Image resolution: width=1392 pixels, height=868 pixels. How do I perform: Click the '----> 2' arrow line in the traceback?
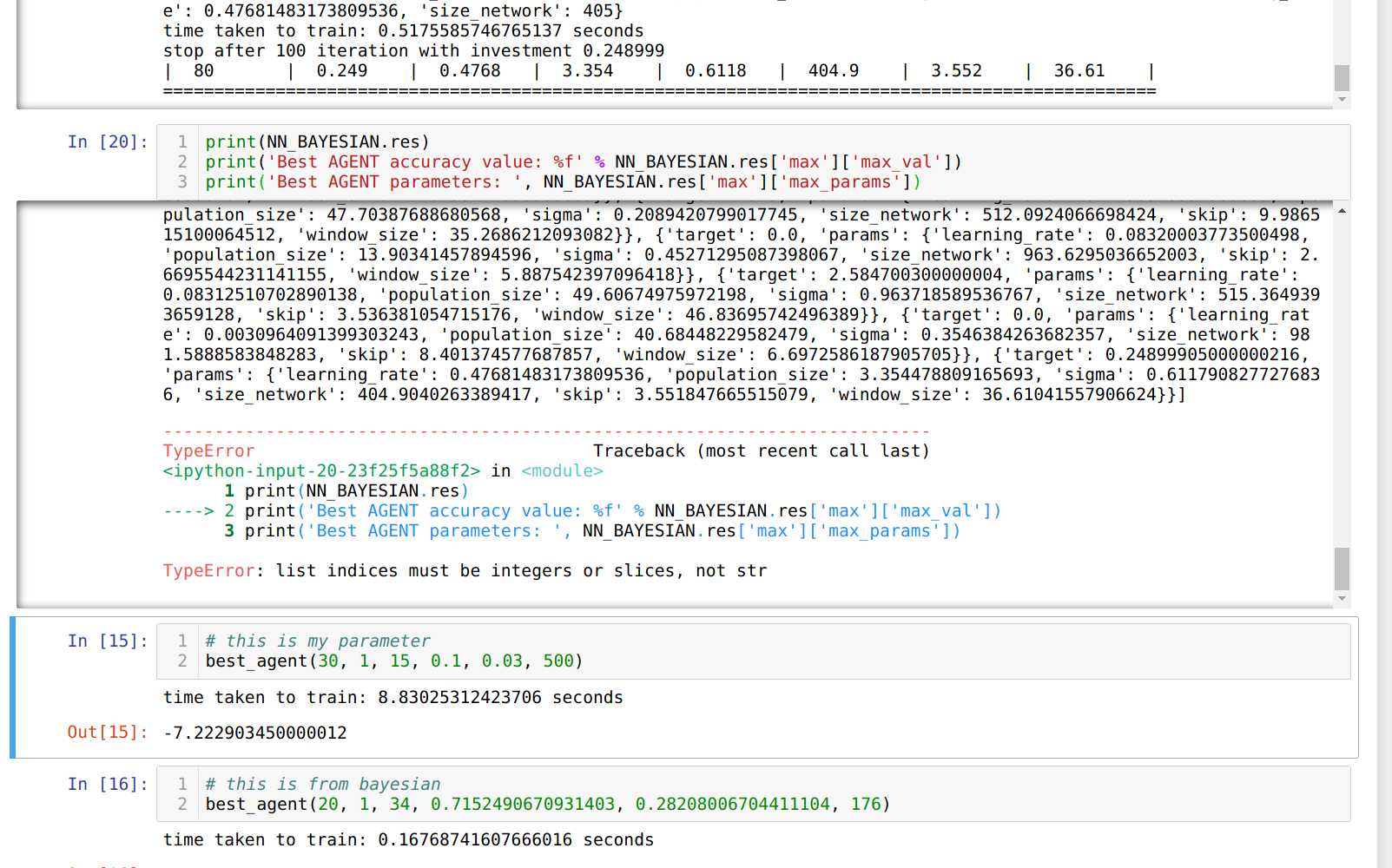point(582,510)
